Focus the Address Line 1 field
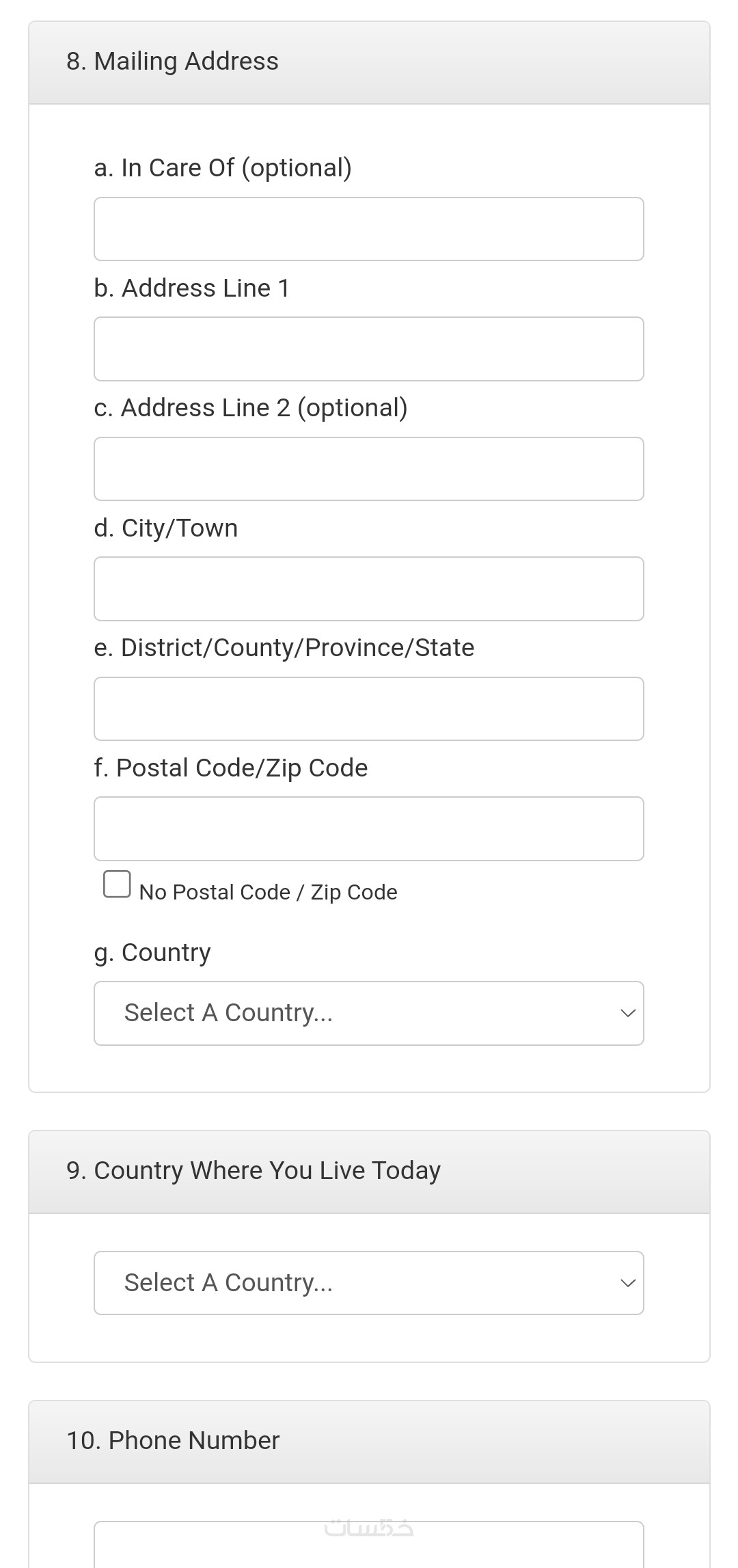738x1568 pixels. (x=368, y=349)
